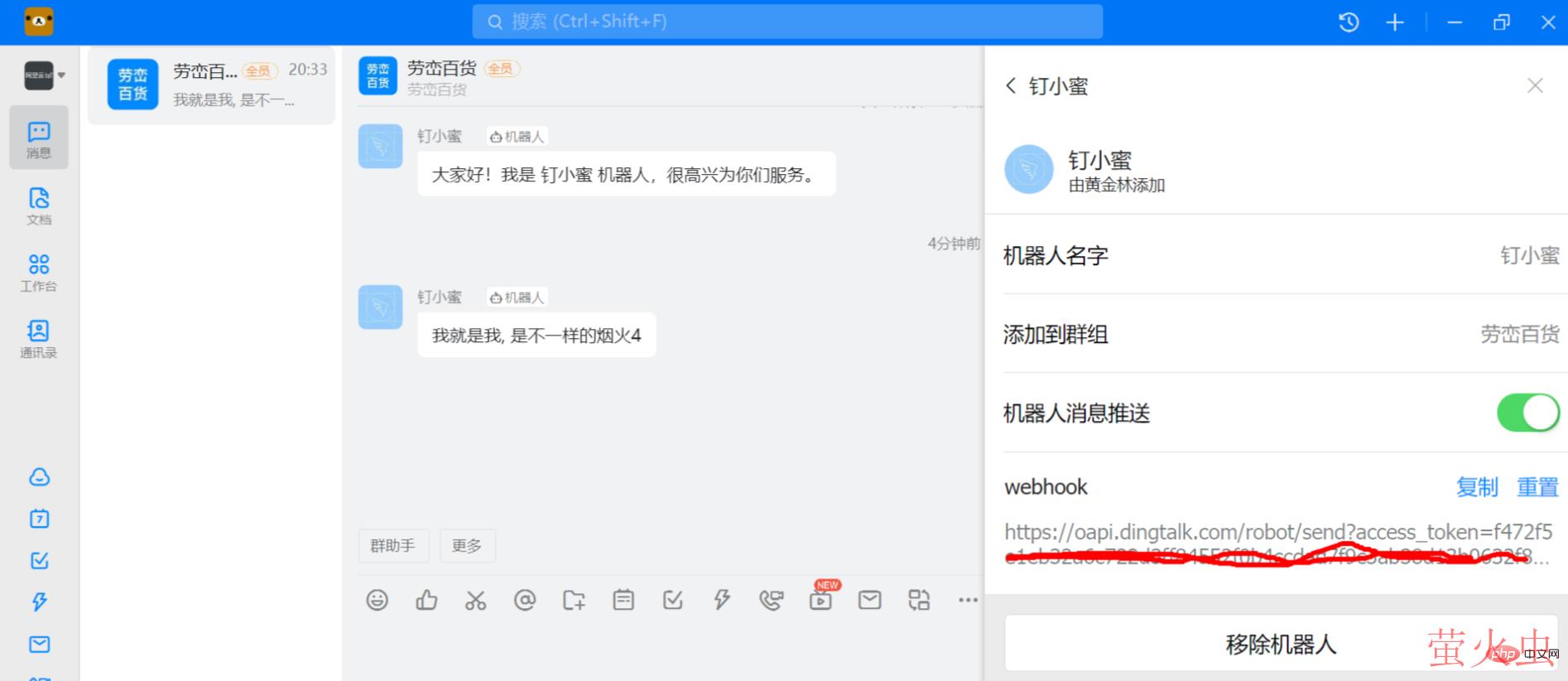Click the schedule calendar icon in chat toolbar
The width and height of the screenshot is (1568, 681).
tap(623, 600)
